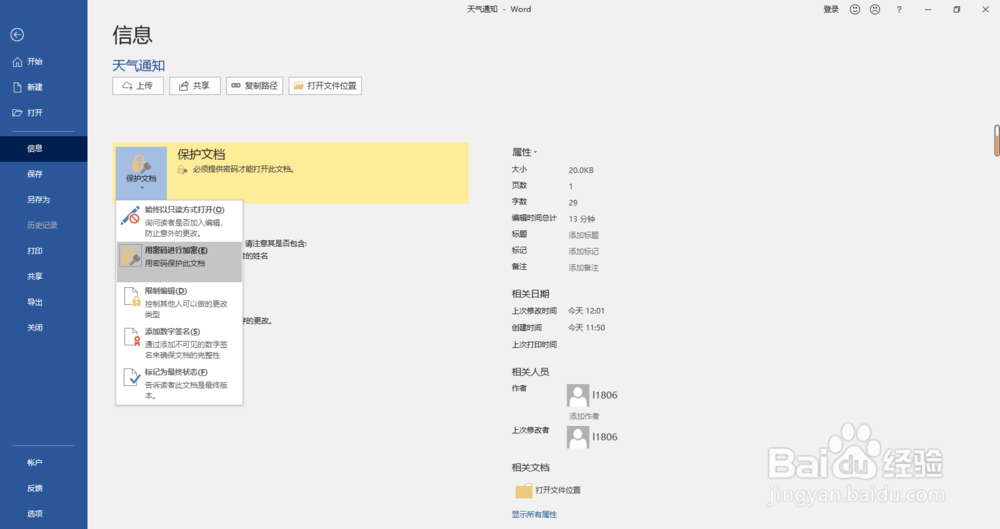
Task: Select the 信息 tab in sidebar
Action: pyautogui.click(x=43, y=149)
